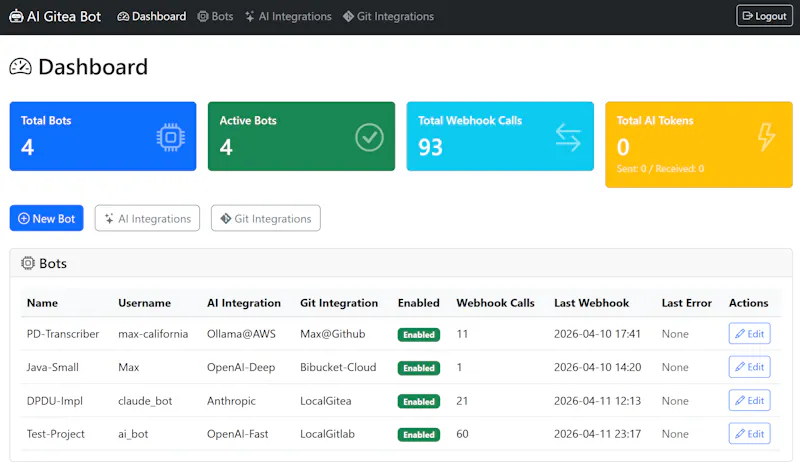
Task: Edit the Java-Small bot
Action: 749,367
